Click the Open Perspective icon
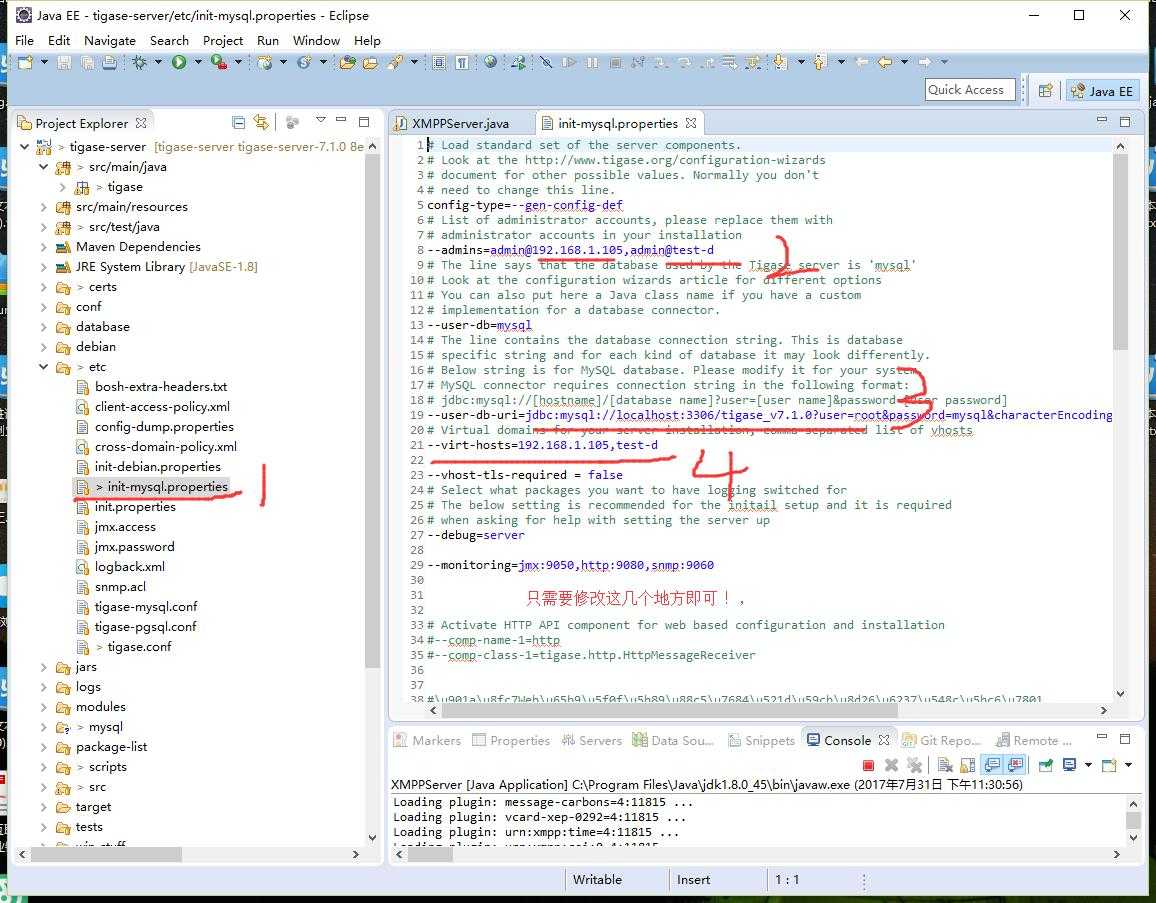Viewport: 1156px width, 903px height. pyautogui.click(x=1045, y=91)
